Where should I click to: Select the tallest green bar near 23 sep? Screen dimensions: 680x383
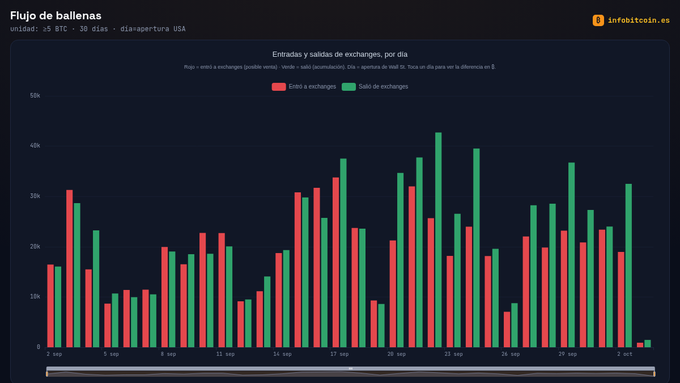pyautogui.click(x=438, y=240)
